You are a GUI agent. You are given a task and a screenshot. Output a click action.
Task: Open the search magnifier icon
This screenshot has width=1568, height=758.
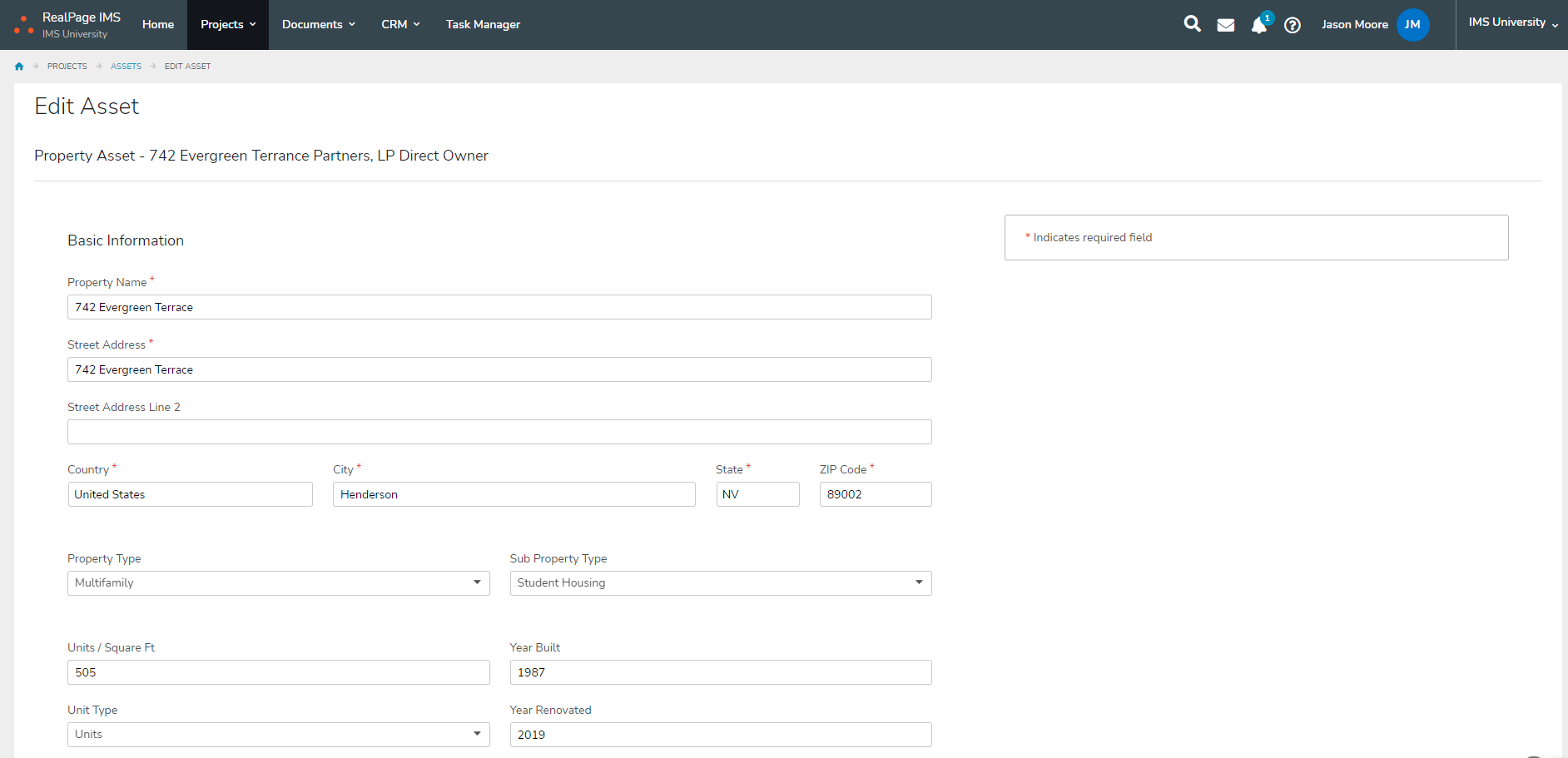click(x=1192, y=24)
